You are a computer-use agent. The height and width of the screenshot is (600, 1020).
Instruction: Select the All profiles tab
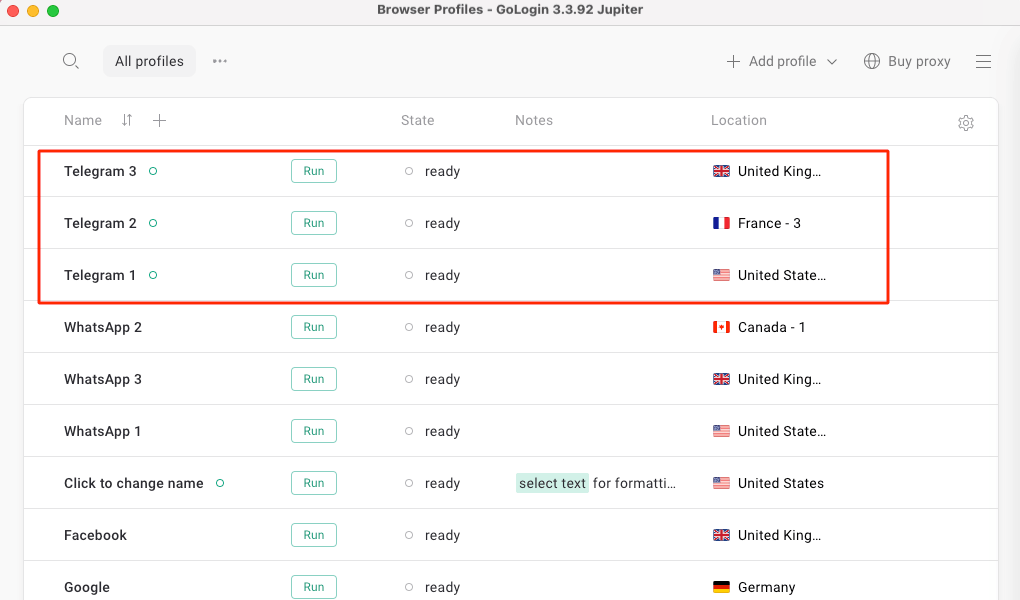tap(149, 61)
